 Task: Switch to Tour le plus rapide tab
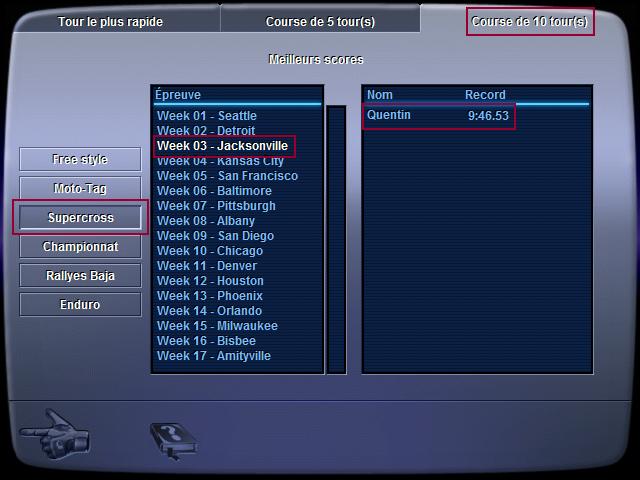(110, 22)
